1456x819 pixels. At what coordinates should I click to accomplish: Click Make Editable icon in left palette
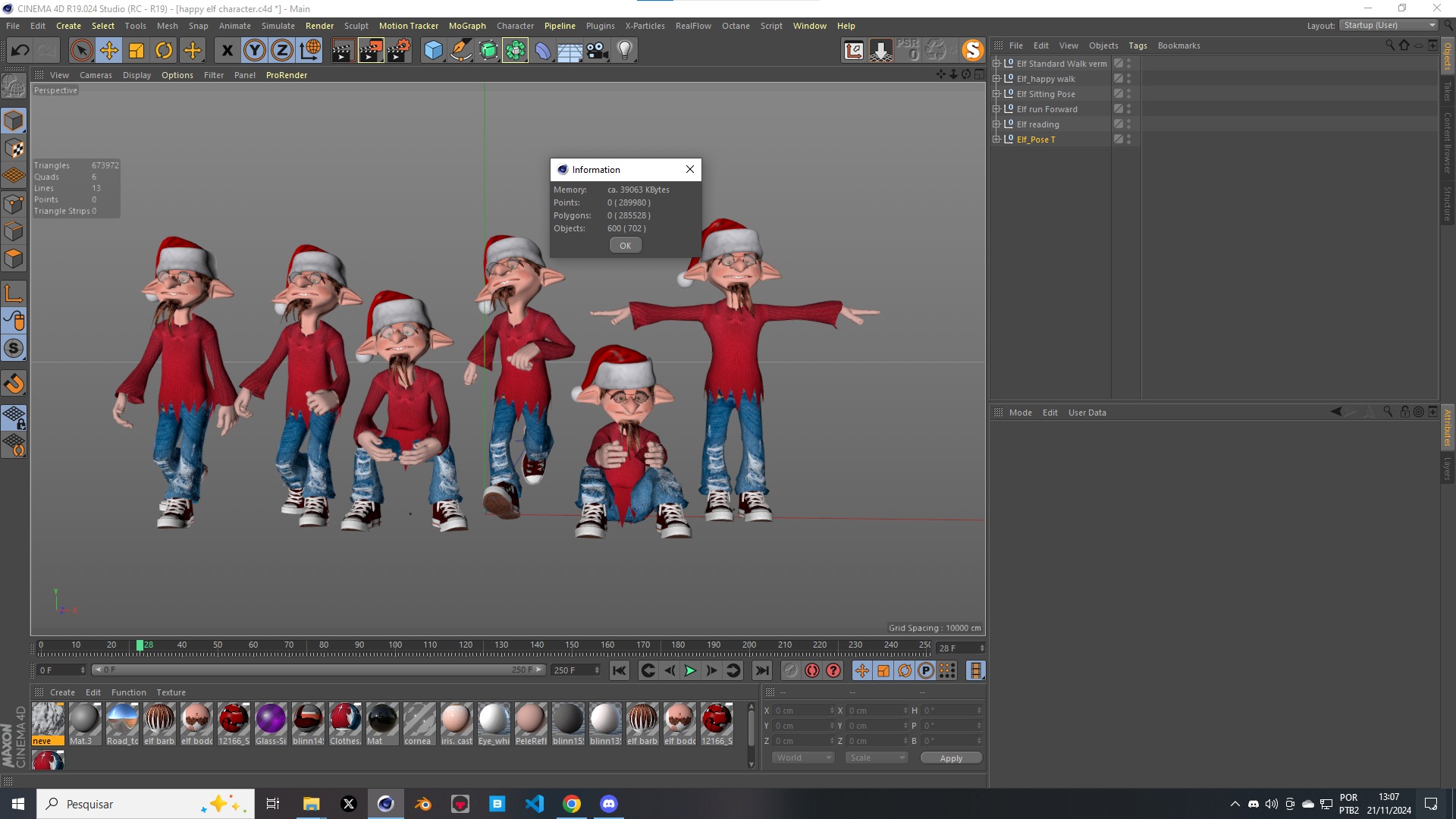point(14,86)
